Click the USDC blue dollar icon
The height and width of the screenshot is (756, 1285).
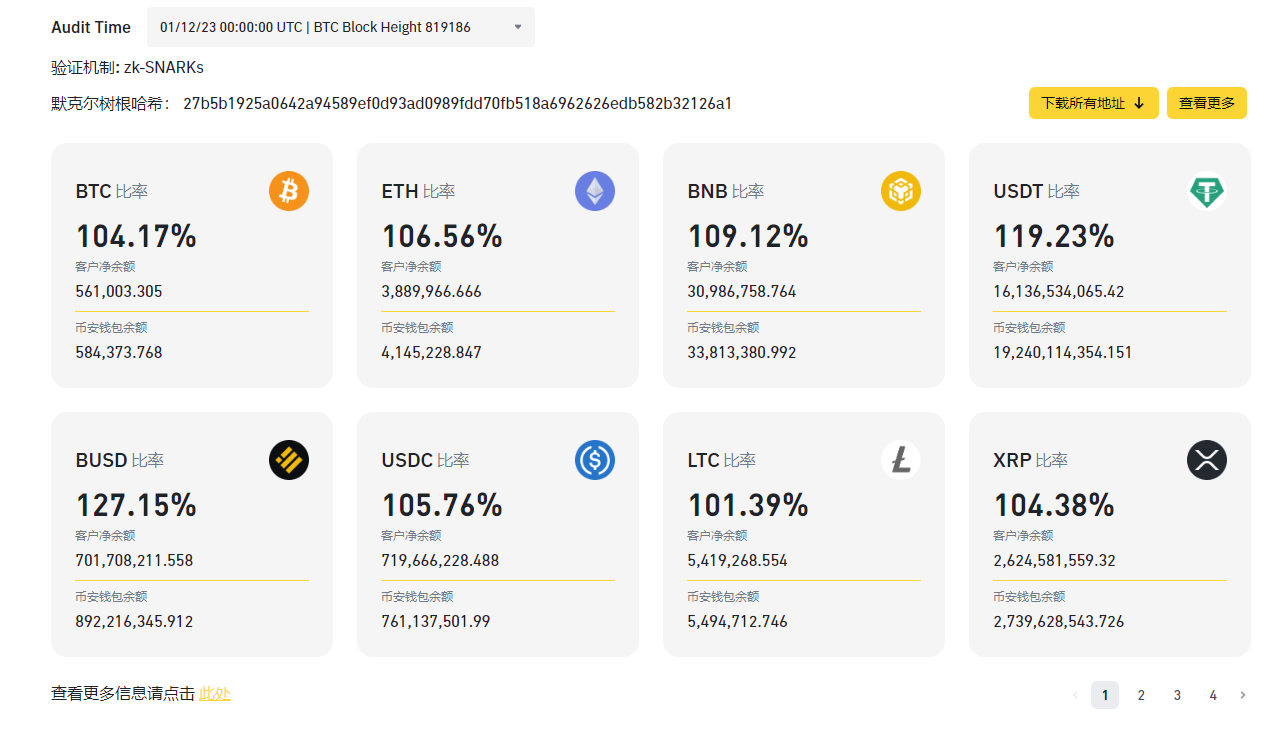[595, 460]
